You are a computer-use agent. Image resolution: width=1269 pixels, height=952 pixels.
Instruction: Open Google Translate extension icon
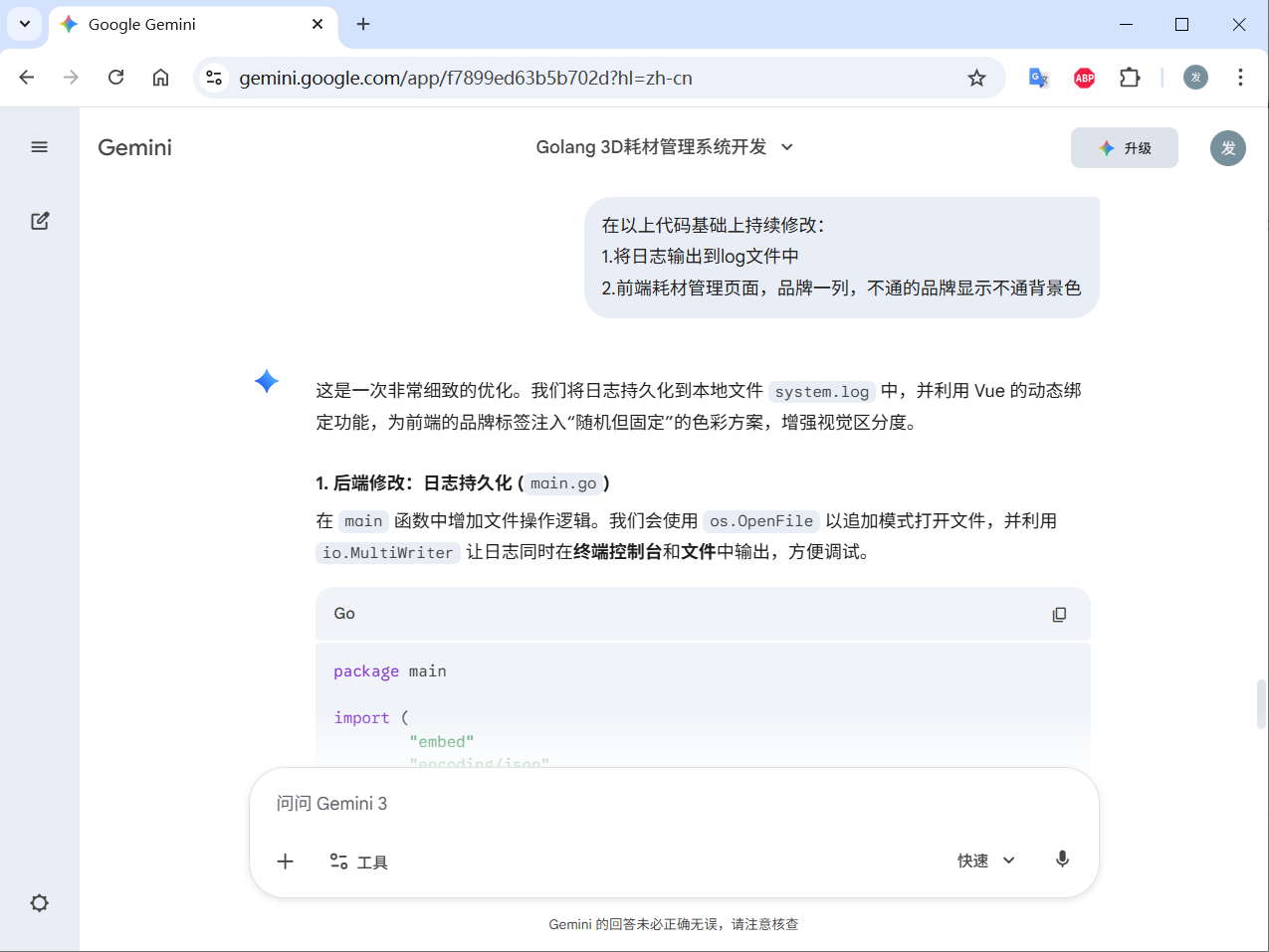[x=1038, y=78]
